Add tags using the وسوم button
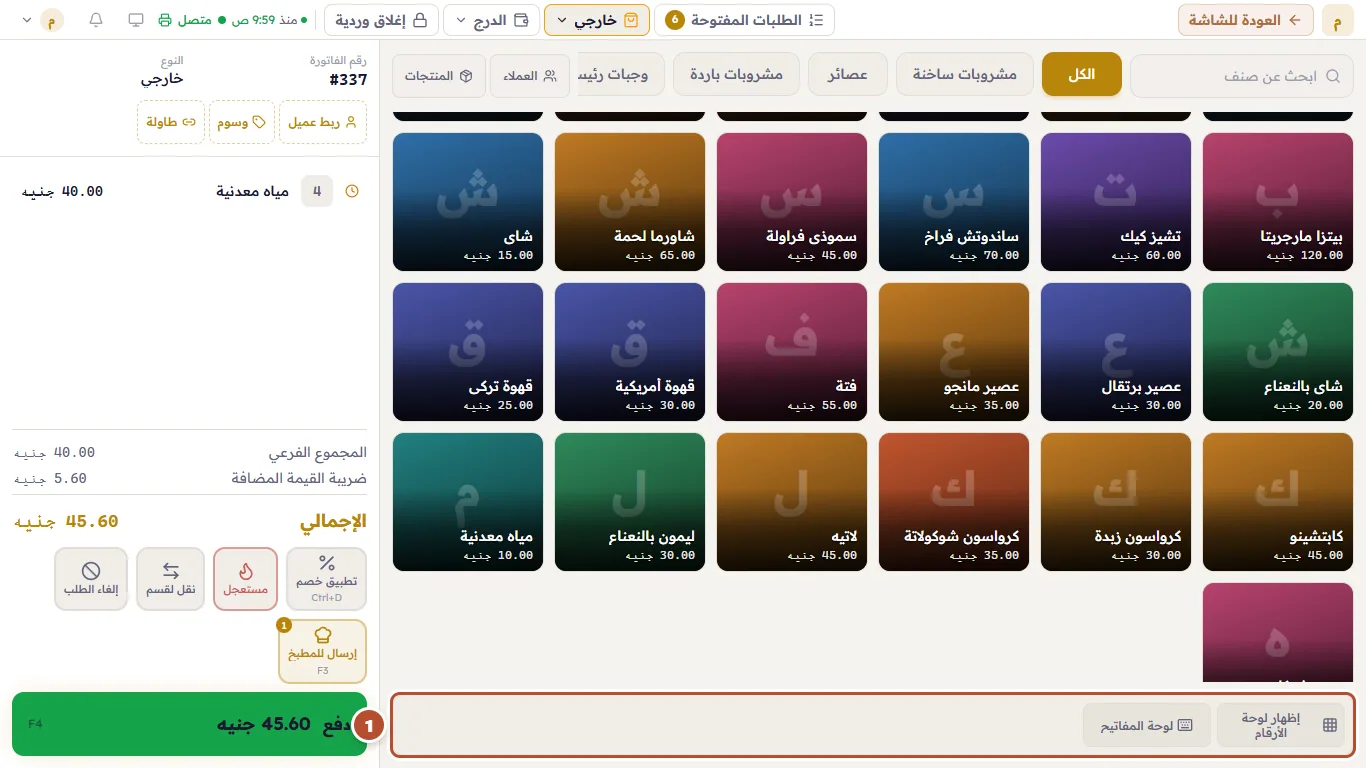1366x768 pixels. (x=241, y=122)
